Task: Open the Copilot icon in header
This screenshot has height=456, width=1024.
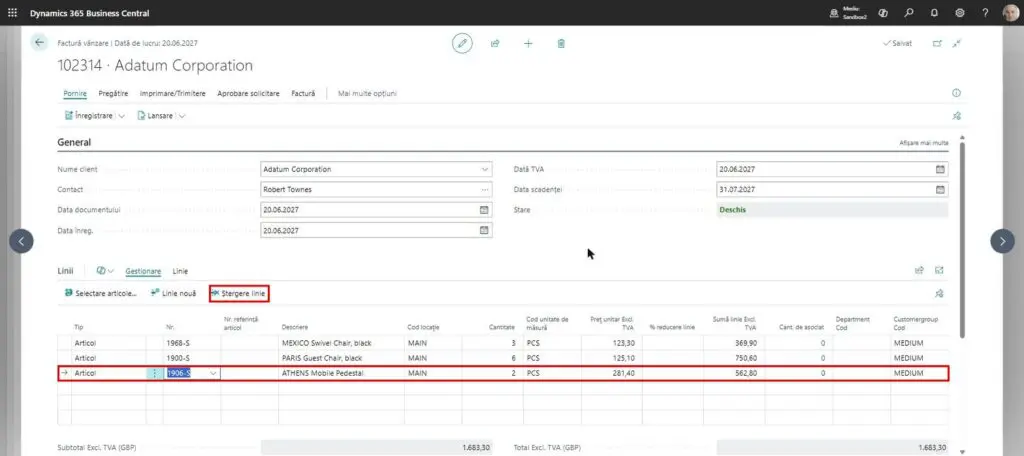Action: pyautogui.click(x=883, y=12)
